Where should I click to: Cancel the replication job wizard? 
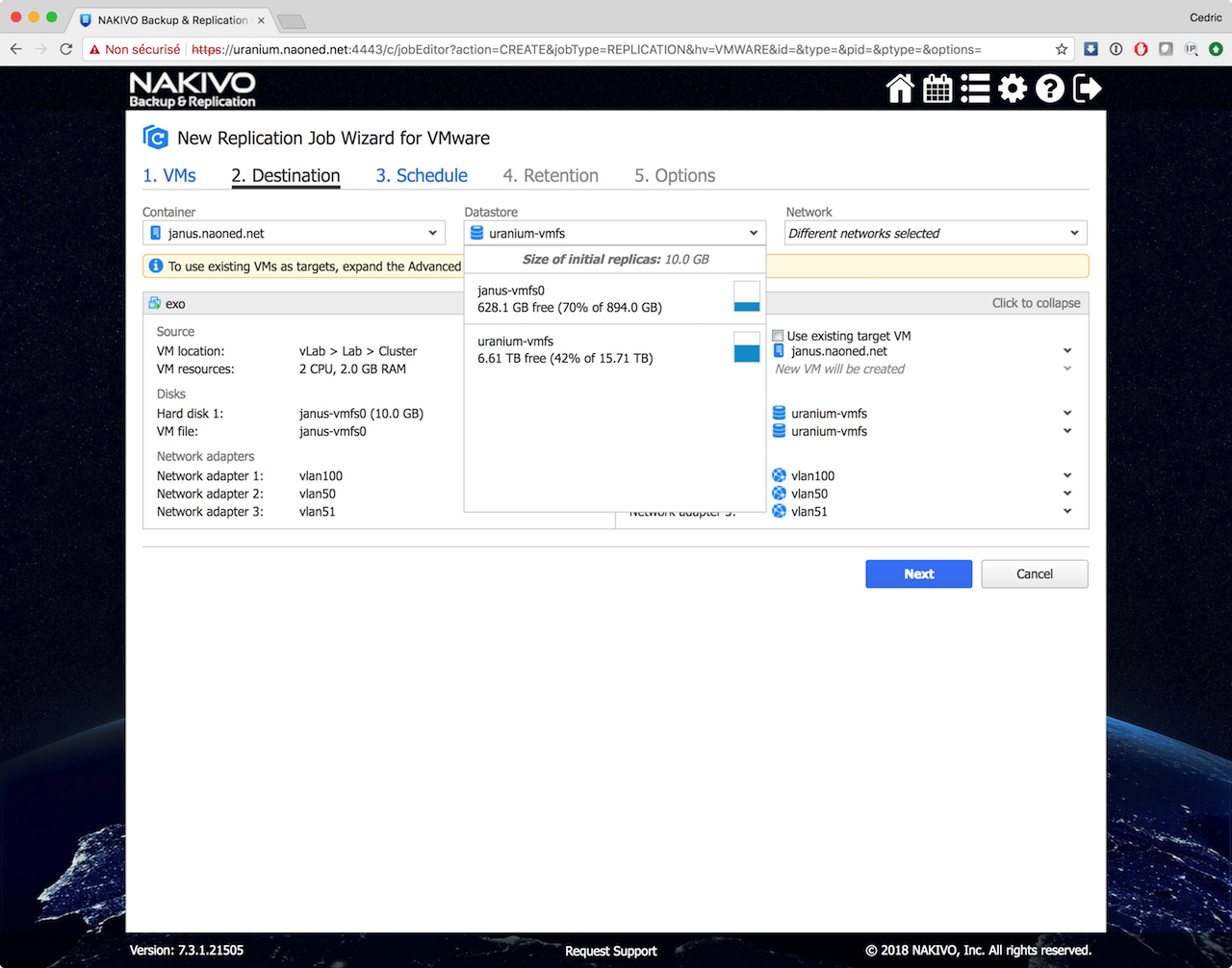(1035, 573)
